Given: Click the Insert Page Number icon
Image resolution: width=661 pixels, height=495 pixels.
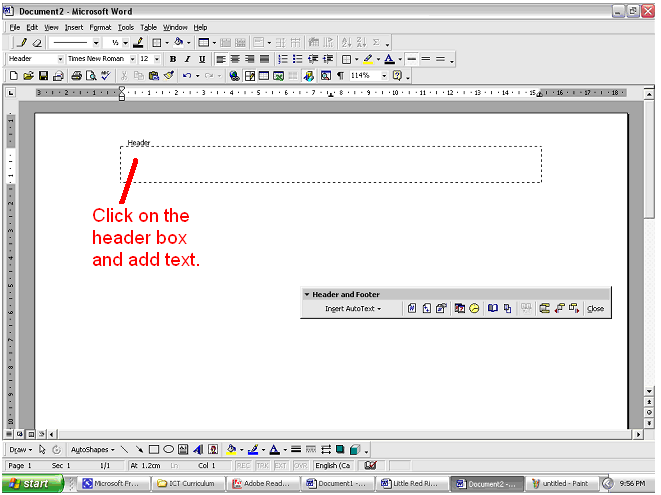Looking at the screenshot, I should (412, 309).
